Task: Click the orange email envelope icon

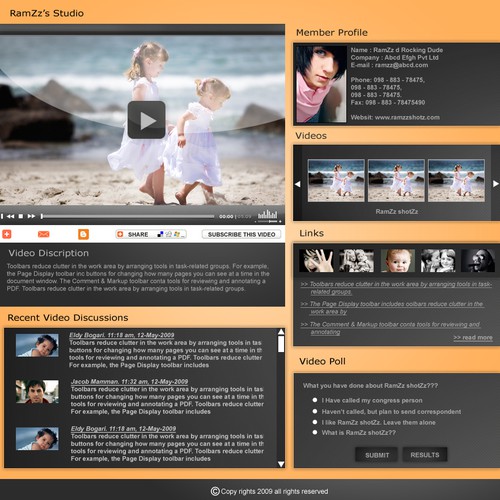Action: (44, 234)
